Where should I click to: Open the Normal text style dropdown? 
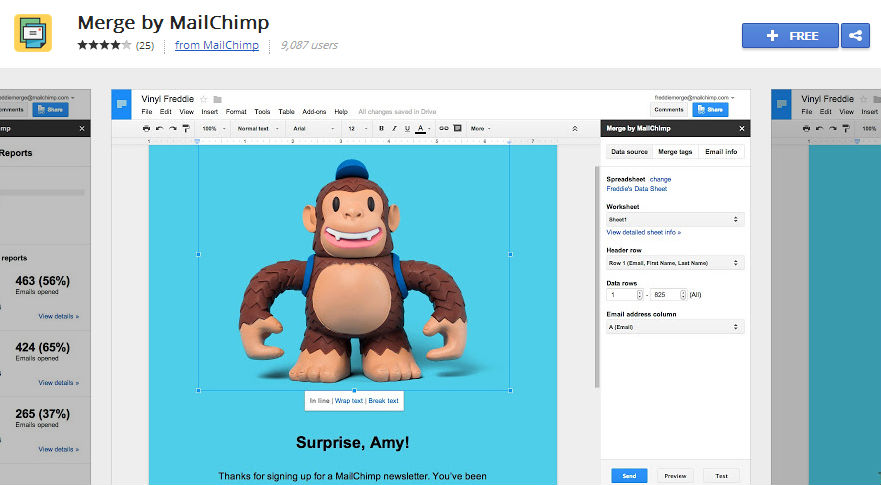point(258,129)
